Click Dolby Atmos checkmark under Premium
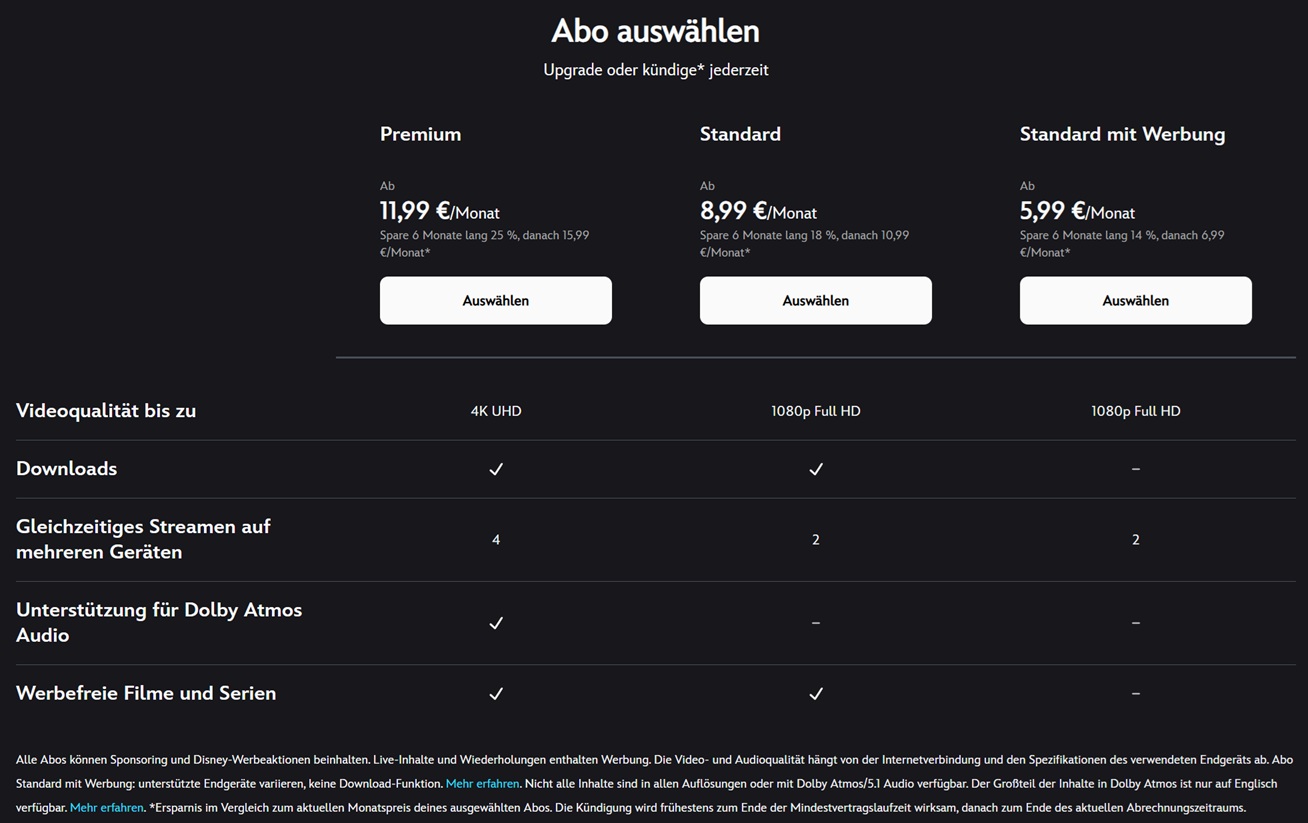This screenshot has height=823, width=1308. (x=496, y=623)
